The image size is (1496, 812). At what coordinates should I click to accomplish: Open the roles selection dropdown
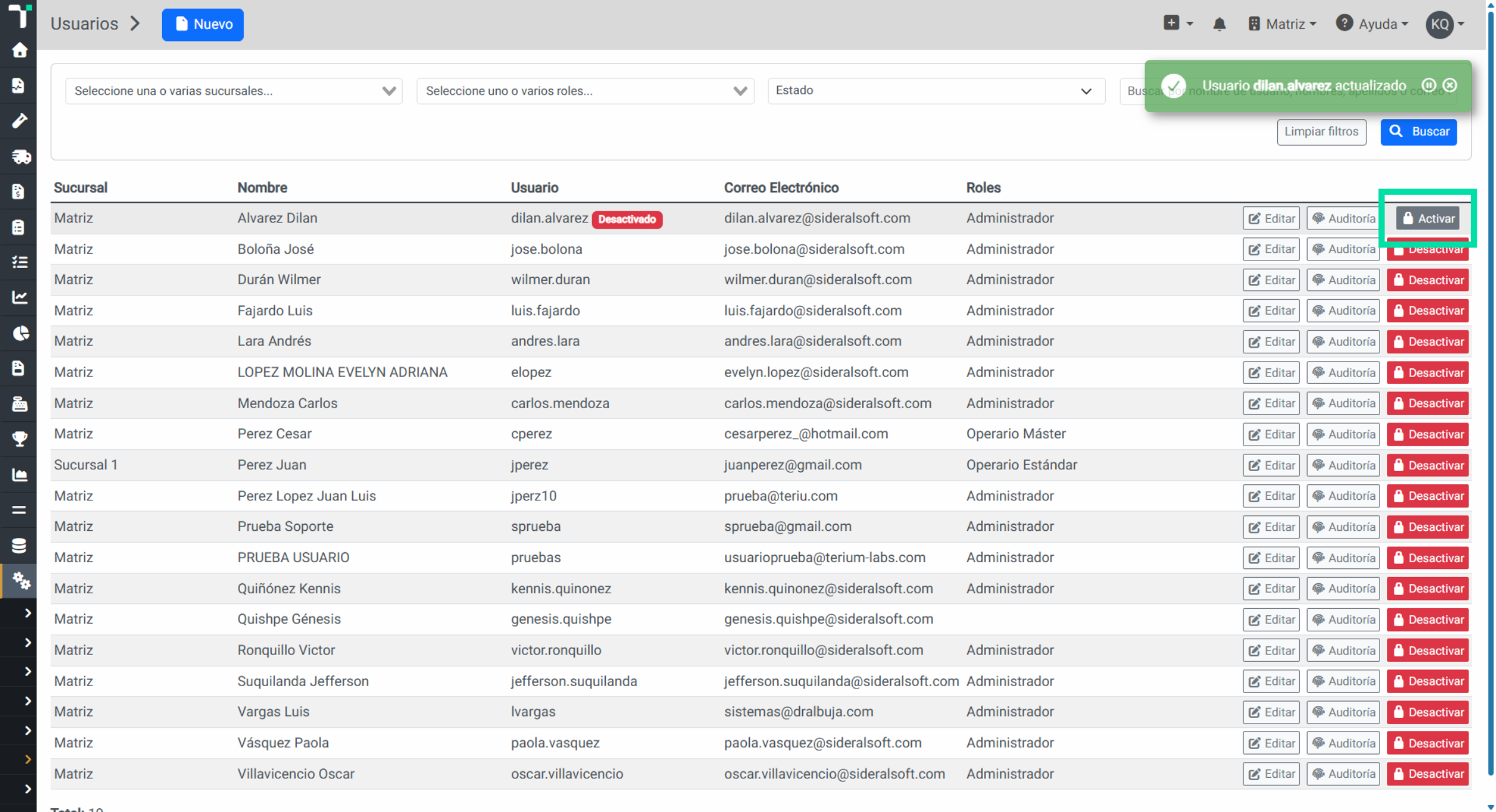tap(585, 91)
